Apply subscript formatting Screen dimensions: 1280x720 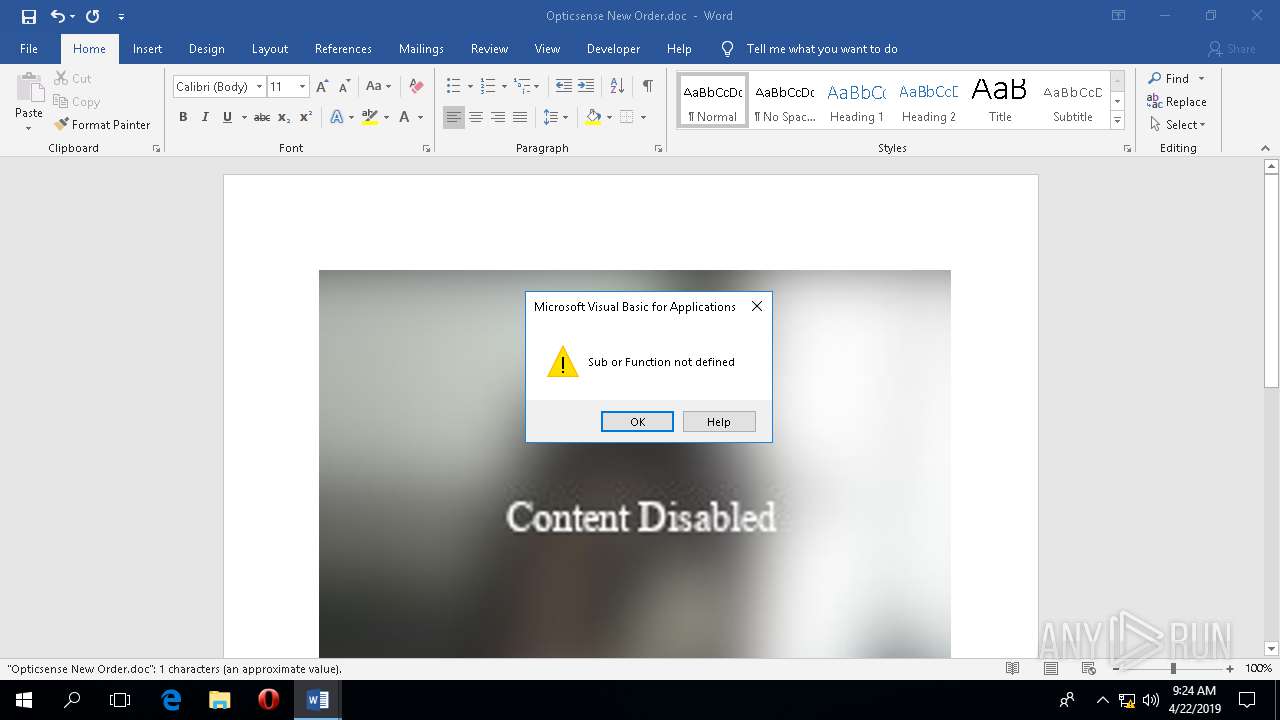coord(284,117)
